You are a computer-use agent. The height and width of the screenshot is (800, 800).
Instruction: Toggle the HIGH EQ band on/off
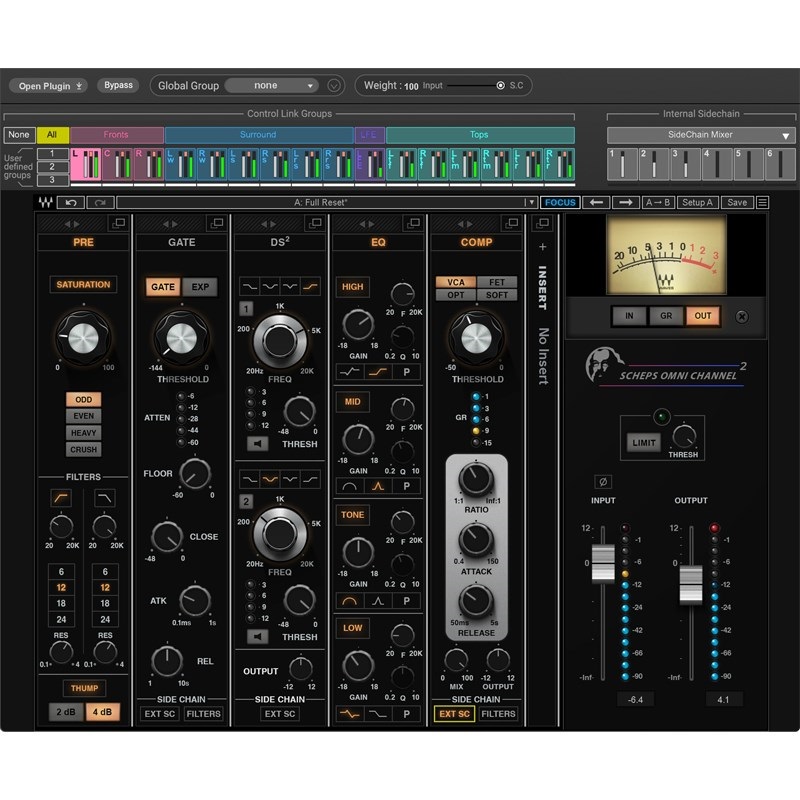353,287
